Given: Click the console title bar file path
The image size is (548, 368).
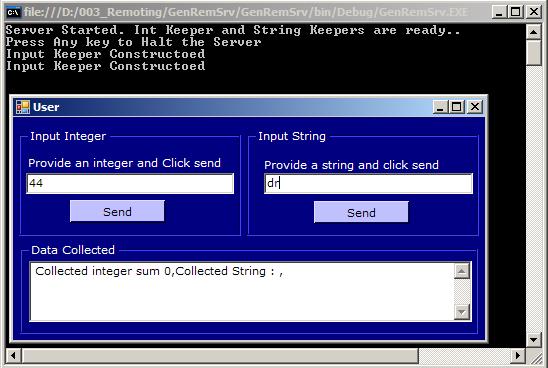Looking at the screenshot, I should click(x=246, y=12).
